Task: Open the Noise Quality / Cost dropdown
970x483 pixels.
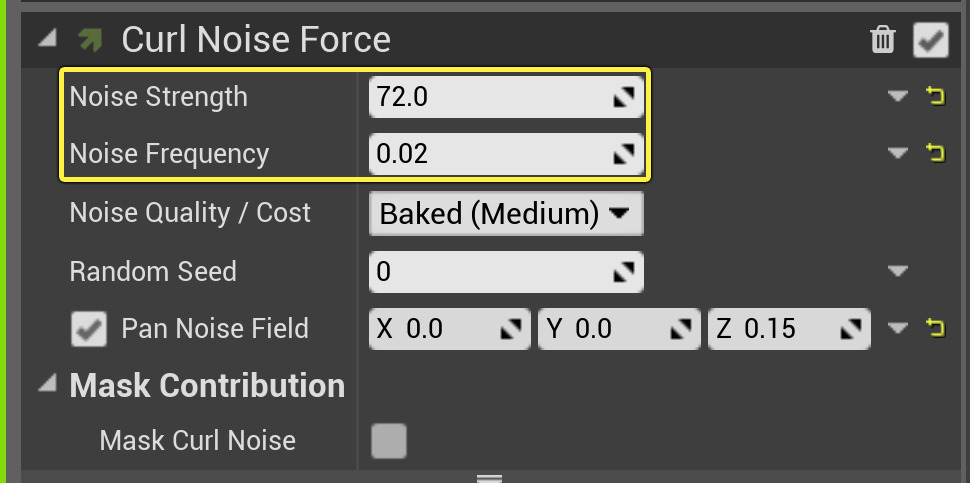Action: [506, 213]
